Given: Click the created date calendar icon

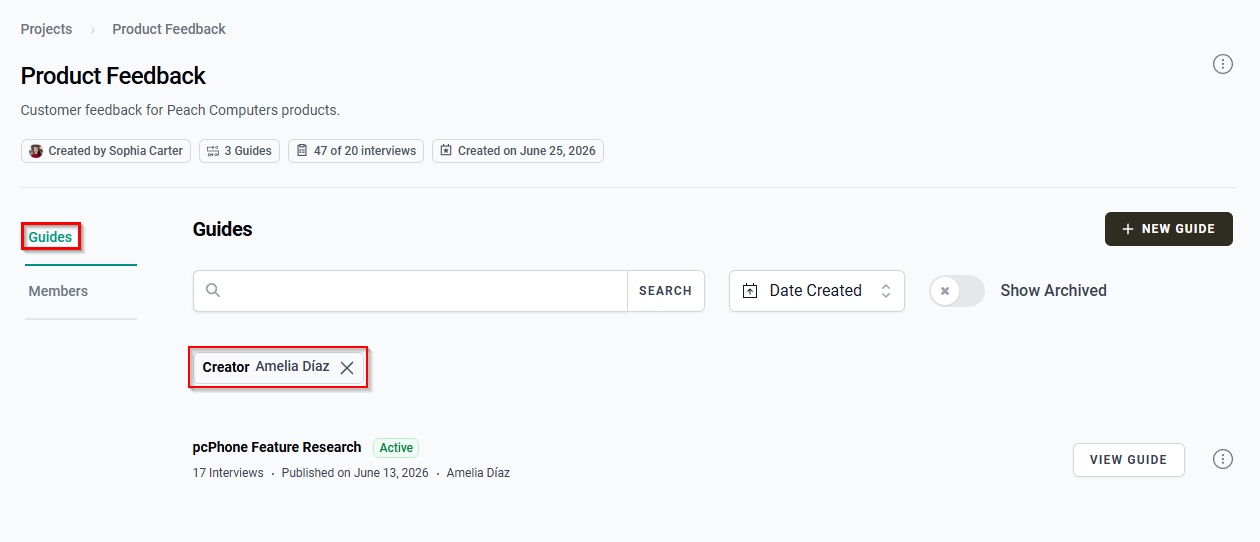Looking at the screenshot, I should 446,151.
